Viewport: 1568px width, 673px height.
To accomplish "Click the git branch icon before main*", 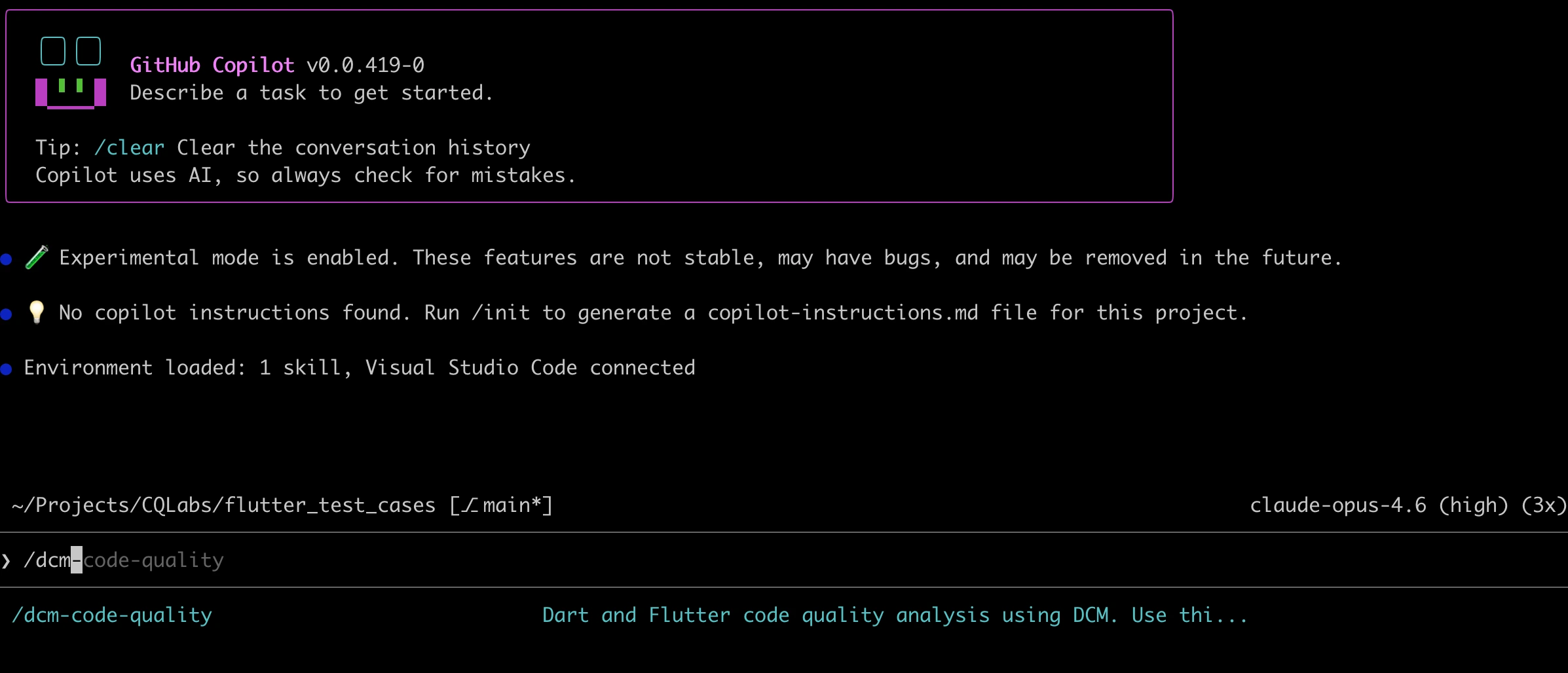I will click(469, 505).
